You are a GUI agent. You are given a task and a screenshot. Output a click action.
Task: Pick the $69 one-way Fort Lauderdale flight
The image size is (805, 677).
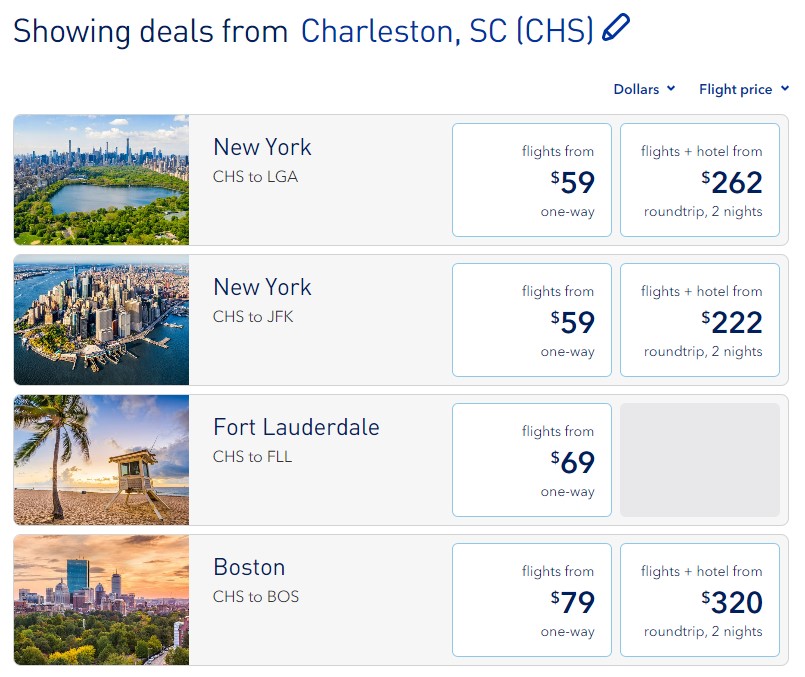(532, 460)
